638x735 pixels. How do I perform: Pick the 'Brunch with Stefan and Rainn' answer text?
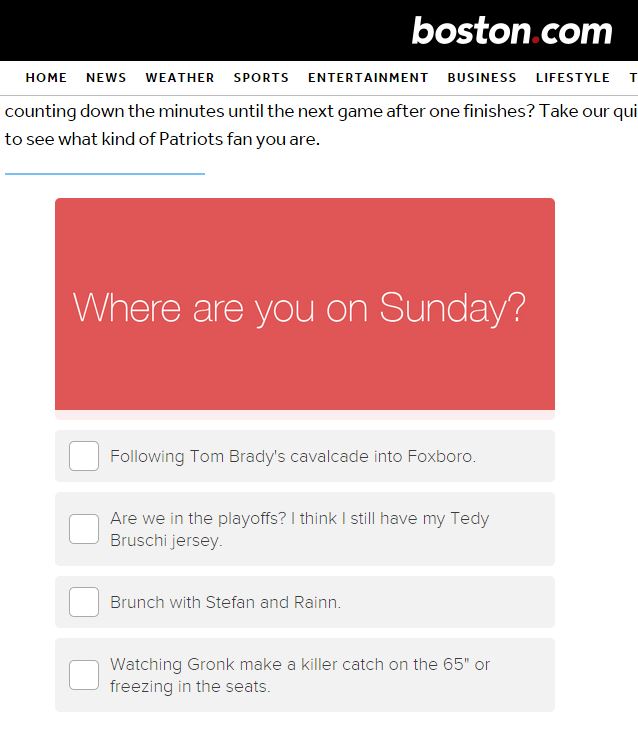point(225,602)
